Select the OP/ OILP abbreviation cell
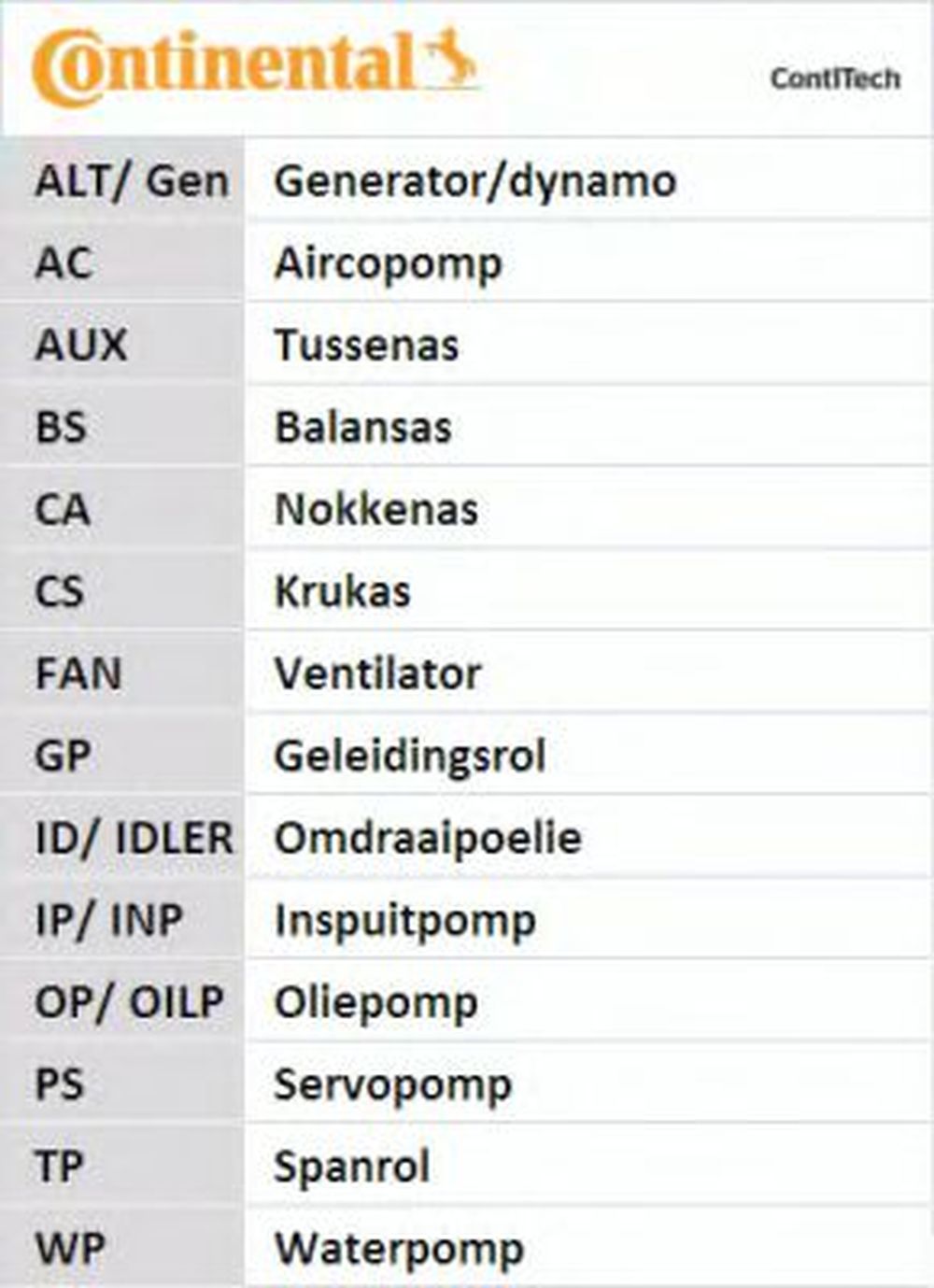The image size is (934, 1288). click(129, 1003)
